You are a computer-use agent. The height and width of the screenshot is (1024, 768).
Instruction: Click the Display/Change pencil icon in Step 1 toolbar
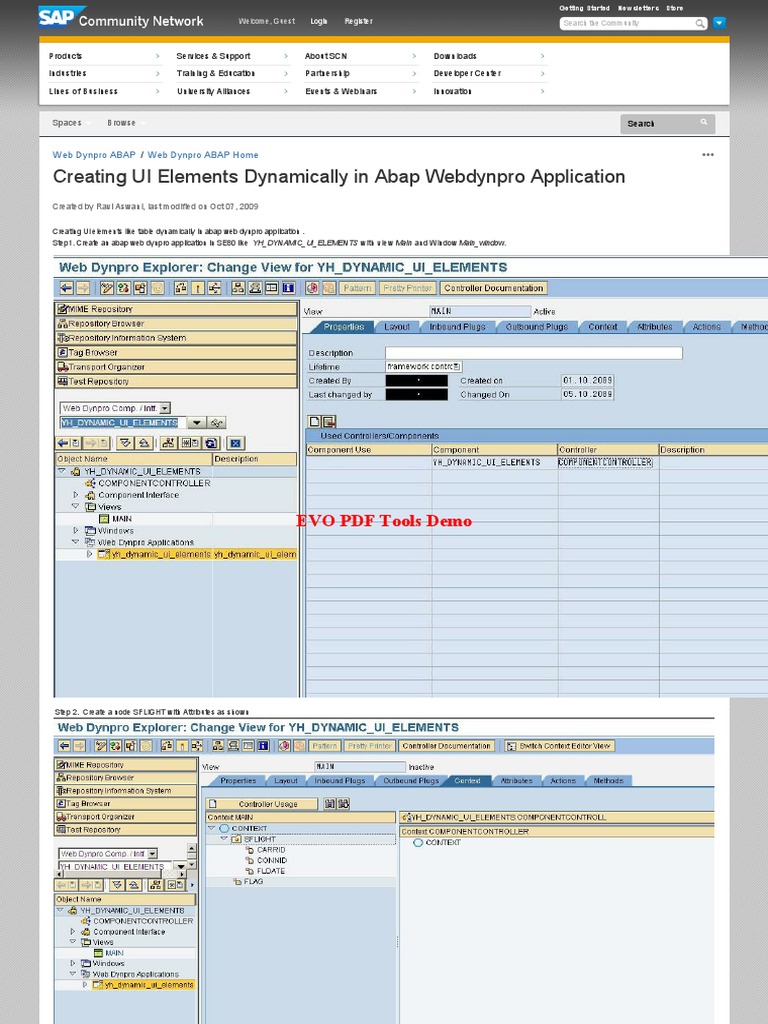pos(106,288)
